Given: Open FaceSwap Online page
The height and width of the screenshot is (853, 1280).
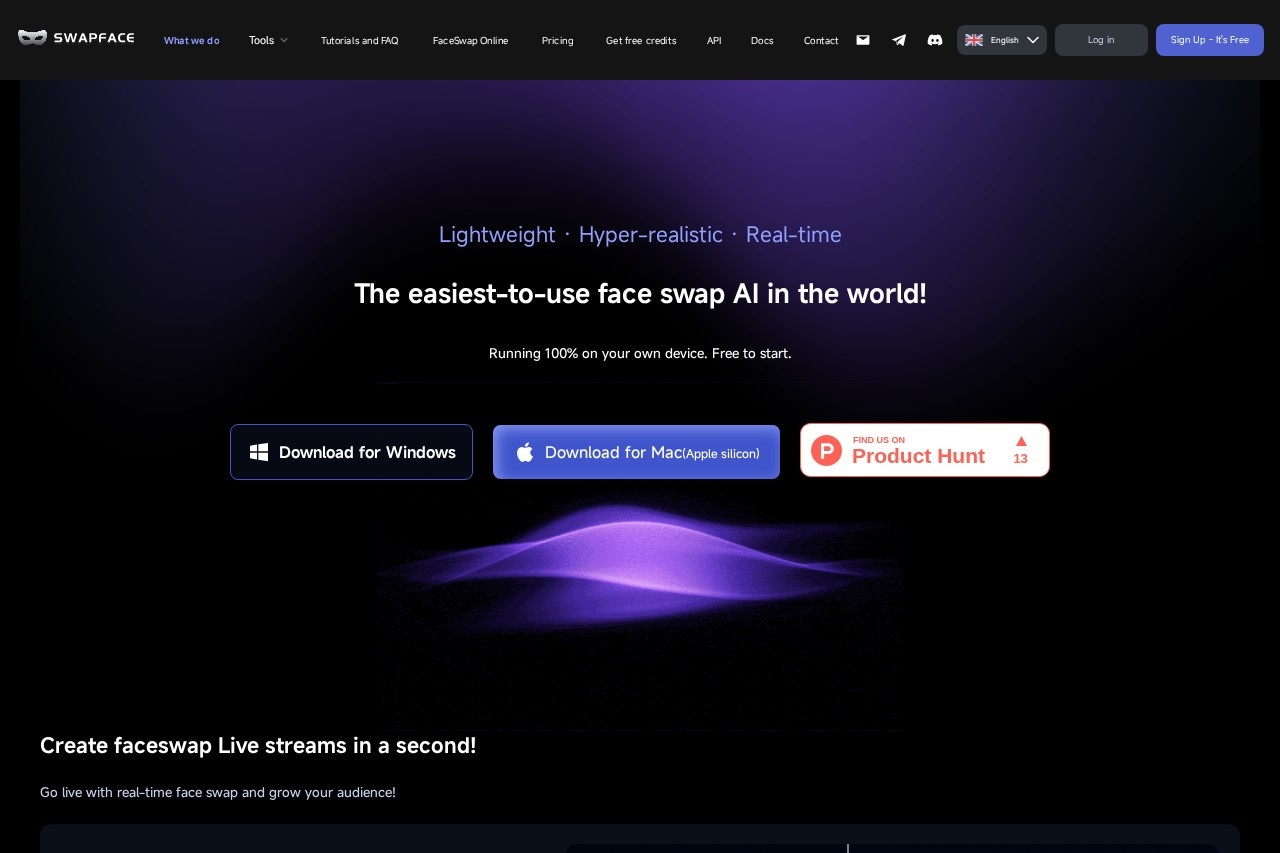Looking at the screenshot, I should click(x=471, y=41).
